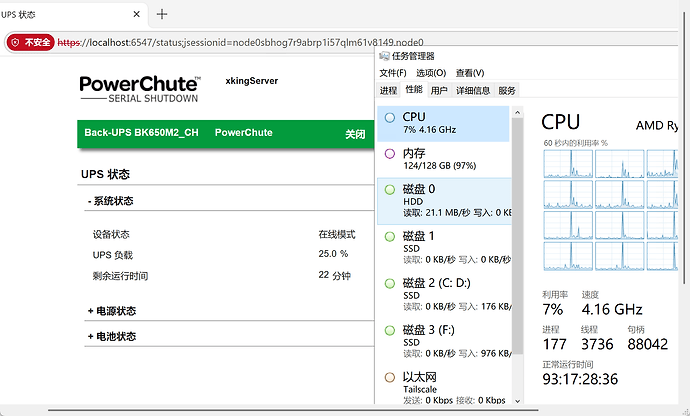Image resolution: width=690 pixels, height=416 pixels.
Task: Click the 22 分钟 remaining runtime value
Action: pyautogui.click(x=334, y=276)
